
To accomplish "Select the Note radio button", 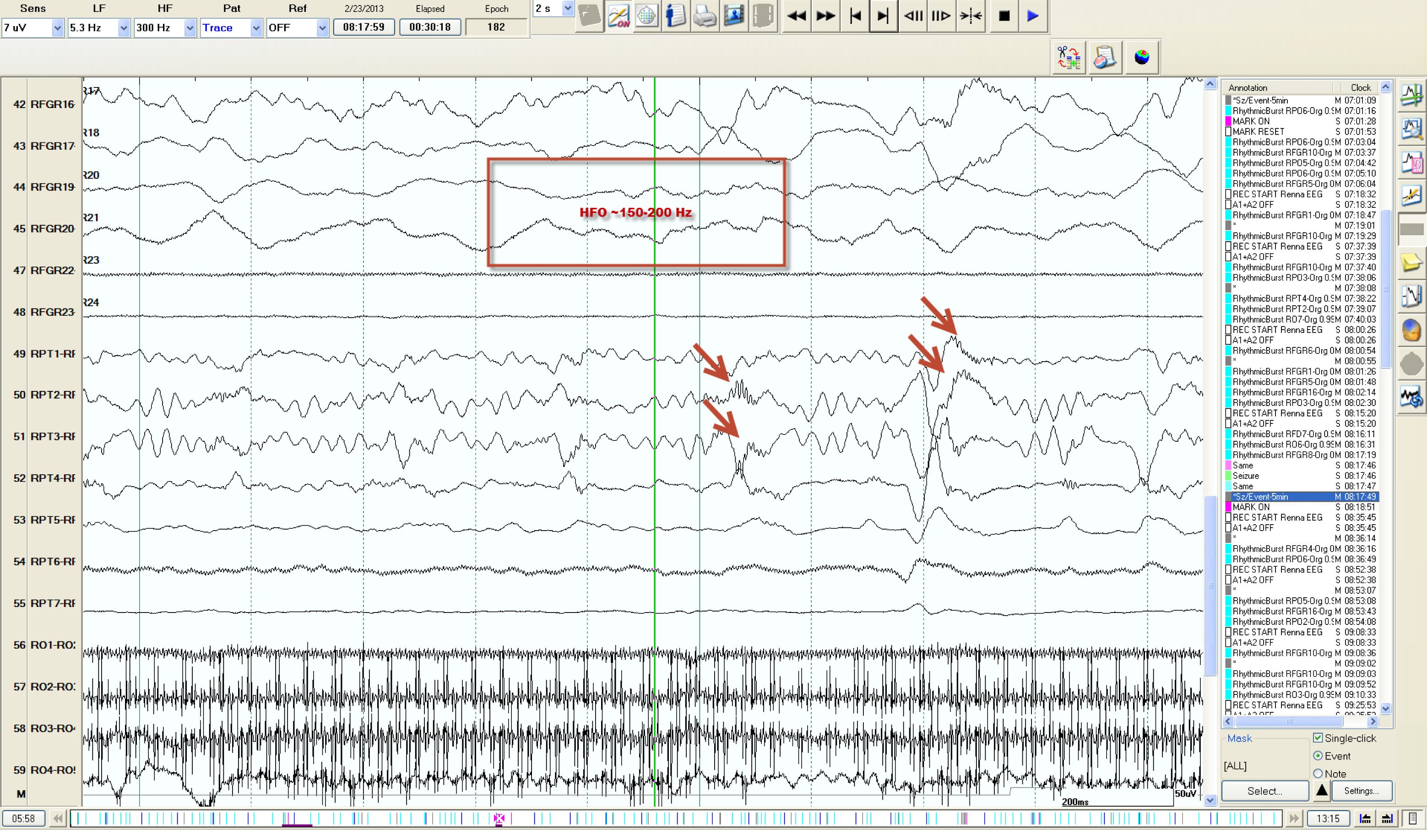I will click(x=1318, y=773).
